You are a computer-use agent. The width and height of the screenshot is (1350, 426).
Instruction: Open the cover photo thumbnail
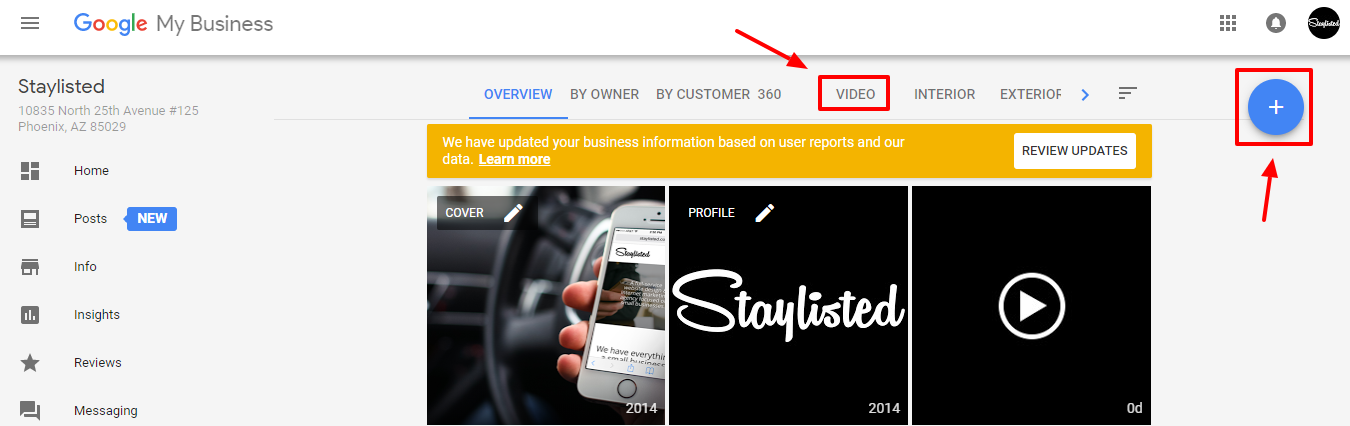546,305
